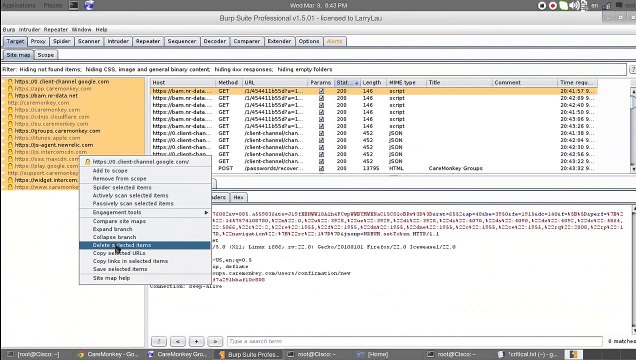Click the request viewer vertical scrollbar
This screenshot has width=636, height=360.
point(633,270)
